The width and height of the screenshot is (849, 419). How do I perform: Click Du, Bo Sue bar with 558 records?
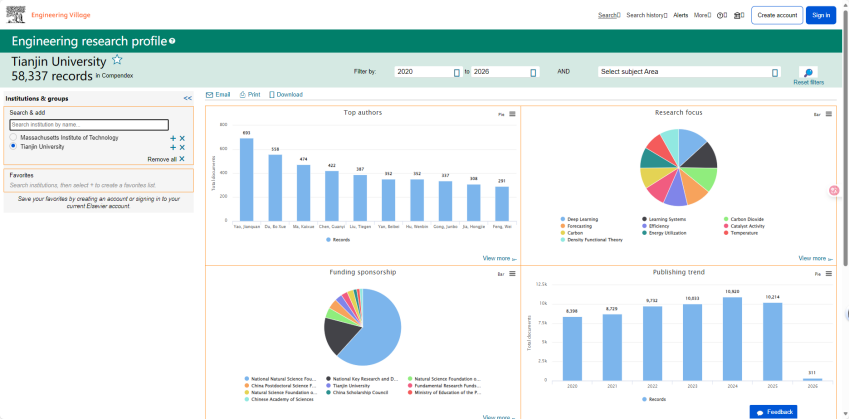pyautogui.click(x=275, y=188)
